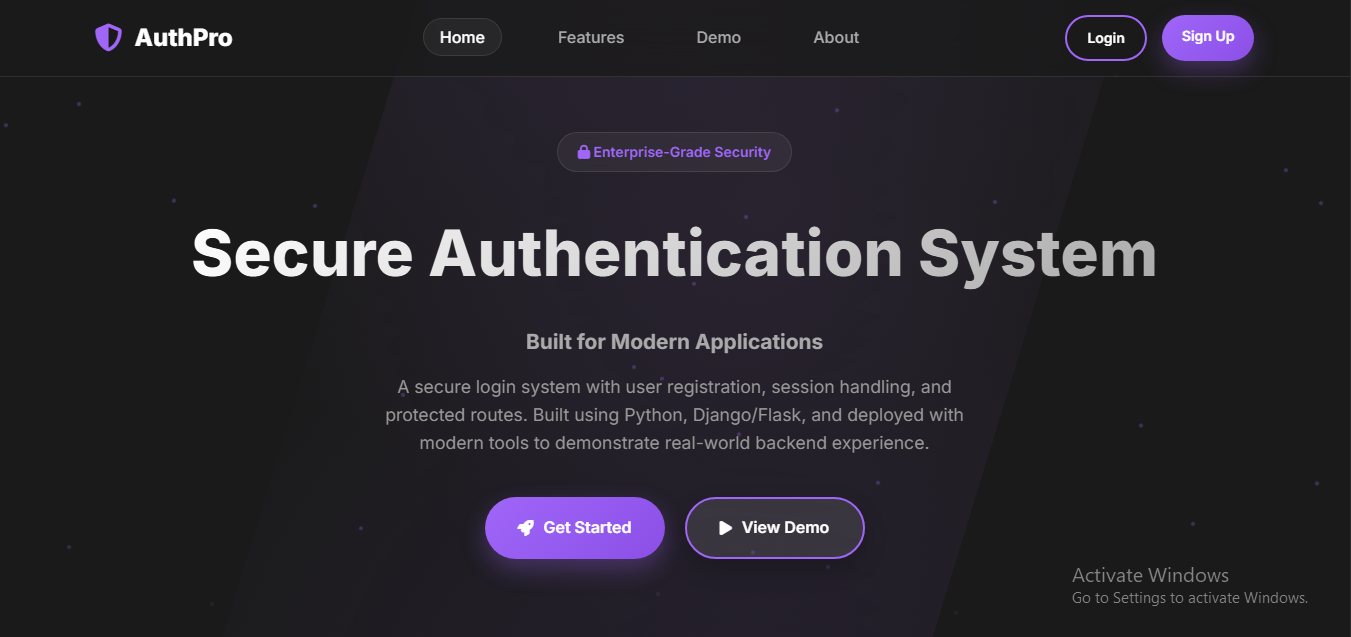Open the About nav link
Image resolution: width=1351 pixels, height=637 pixels.
coord(836,37)
